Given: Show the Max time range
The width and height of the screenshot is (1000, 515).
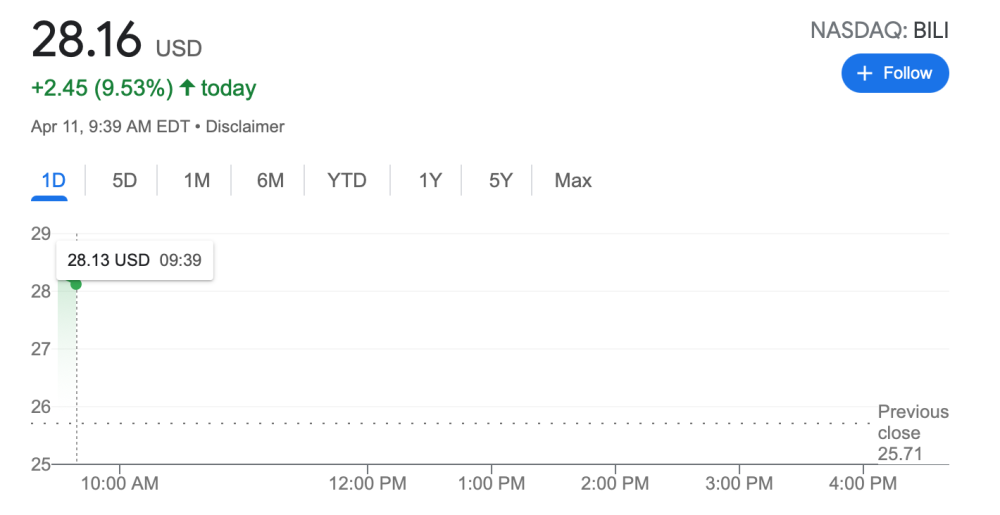Looking at the screenshot, I should [x=573, y=180].
